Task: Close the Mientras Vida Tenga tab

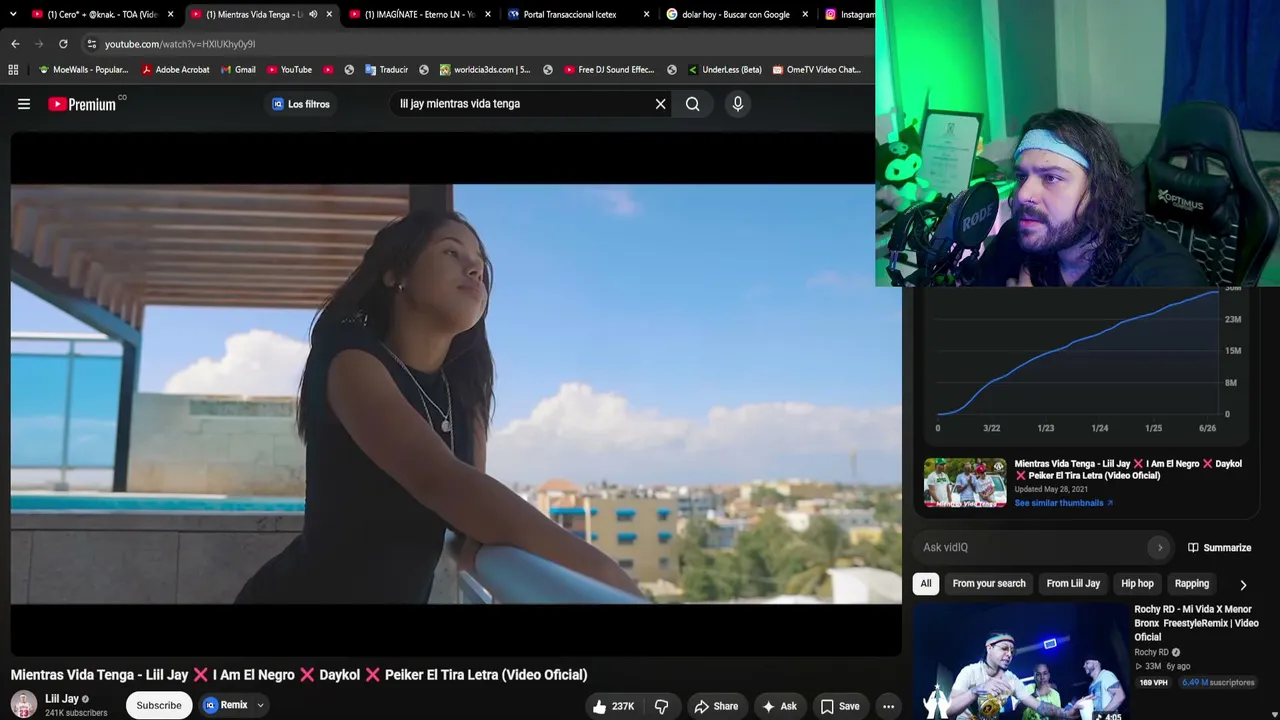Action: point(329,14)
